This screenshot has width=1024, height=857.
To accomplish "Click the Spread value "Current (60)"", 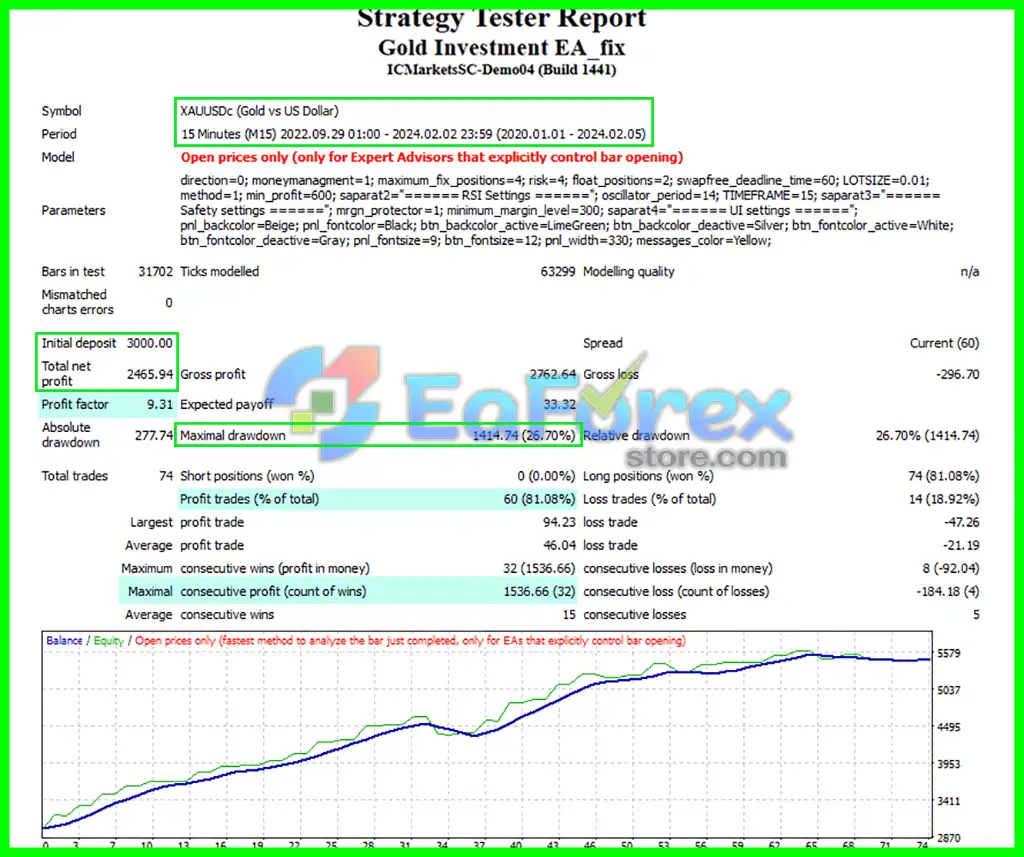I will click(x=944, y=343).
